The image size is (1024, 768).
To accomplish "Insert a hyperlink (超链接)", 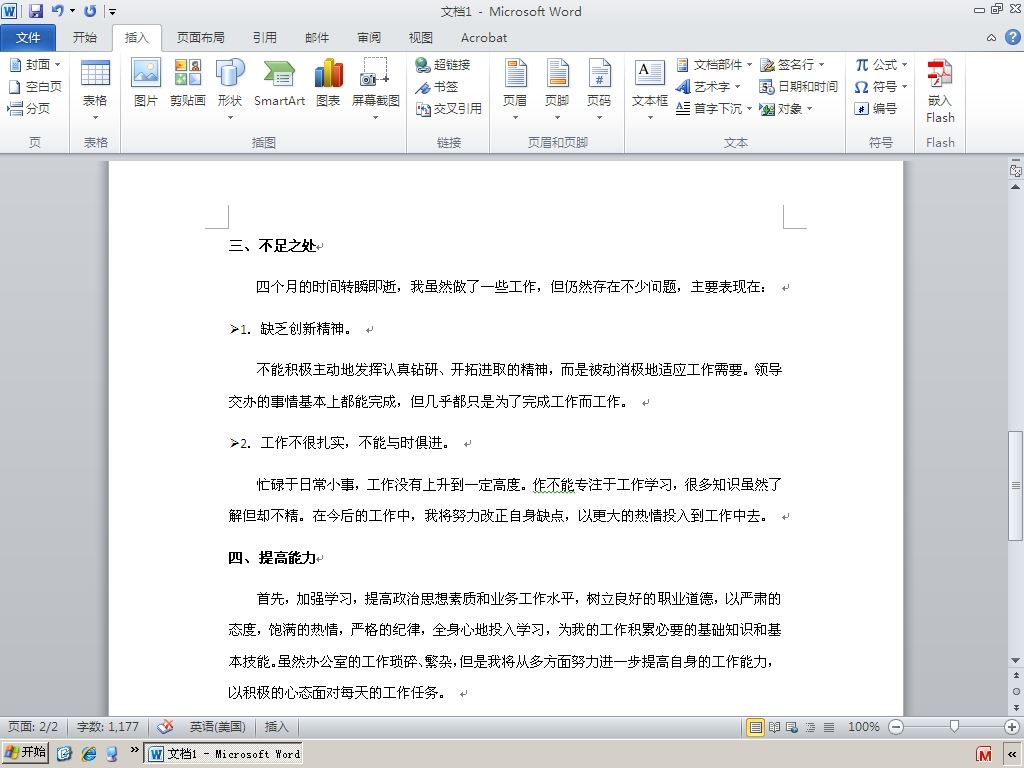I will coord(443,65).
